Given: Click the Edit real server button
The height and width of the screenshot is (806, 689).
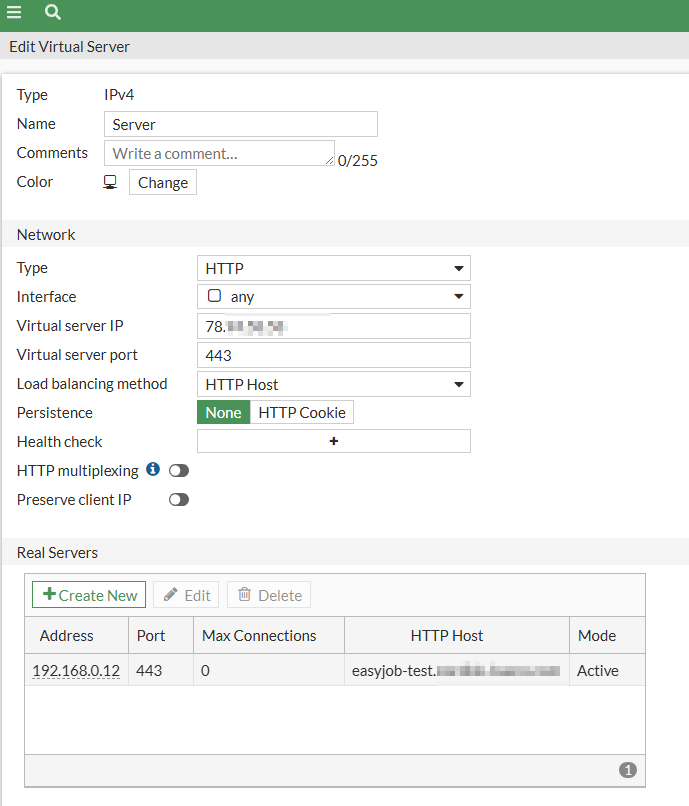Looking at the screenshot, I should 186,595.
